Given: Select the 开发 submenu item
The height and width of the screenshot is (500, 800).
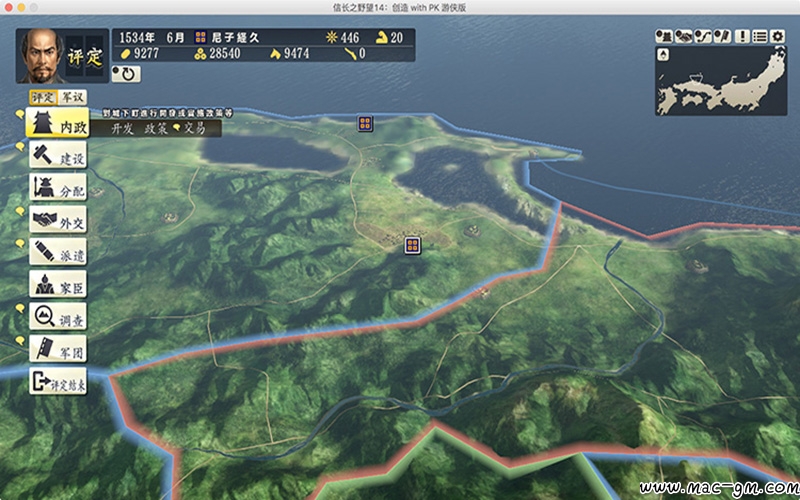Looking at the screenshot, I should tap(122, 129).
